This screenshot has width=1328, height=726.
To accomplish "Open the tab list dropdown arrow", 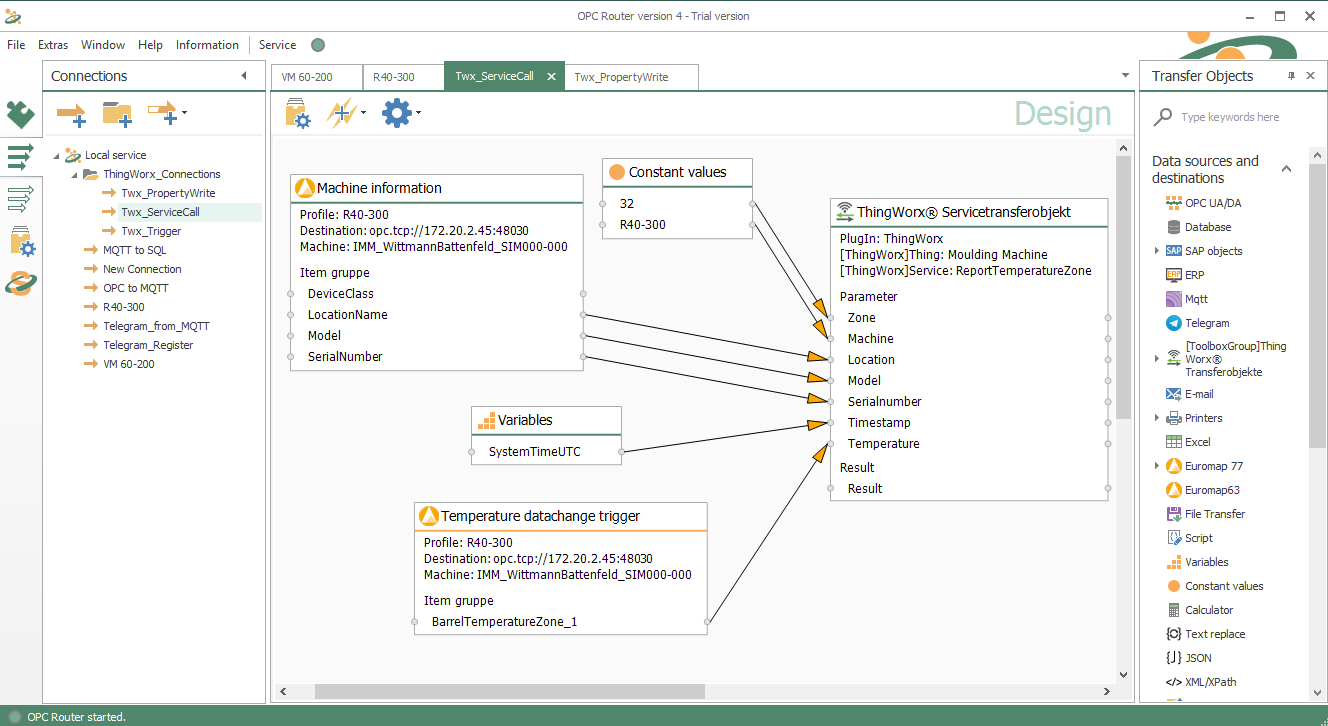I will click(x=1125, y=76).
